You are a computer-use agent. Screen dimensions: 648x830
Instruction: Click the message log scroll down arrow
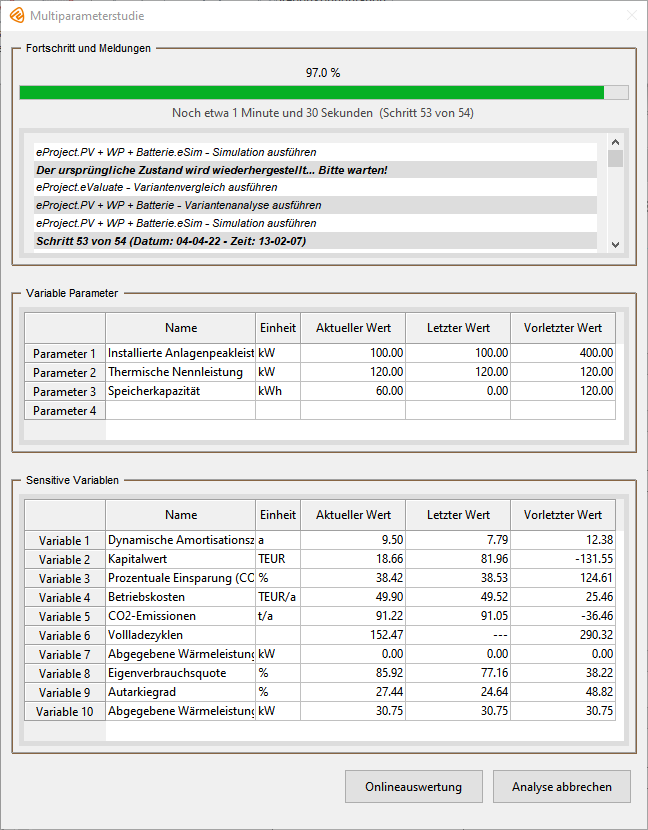tap(615, 245)
